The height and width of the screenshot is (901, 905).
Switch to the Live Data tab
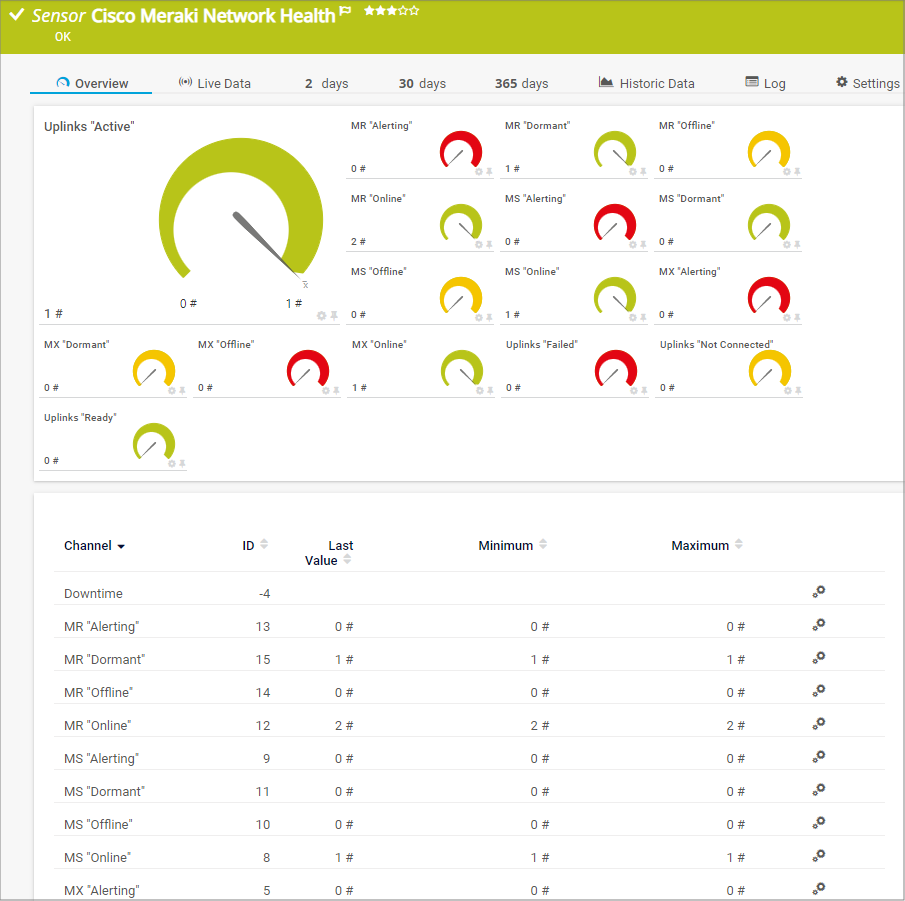[x=214, y=83]
